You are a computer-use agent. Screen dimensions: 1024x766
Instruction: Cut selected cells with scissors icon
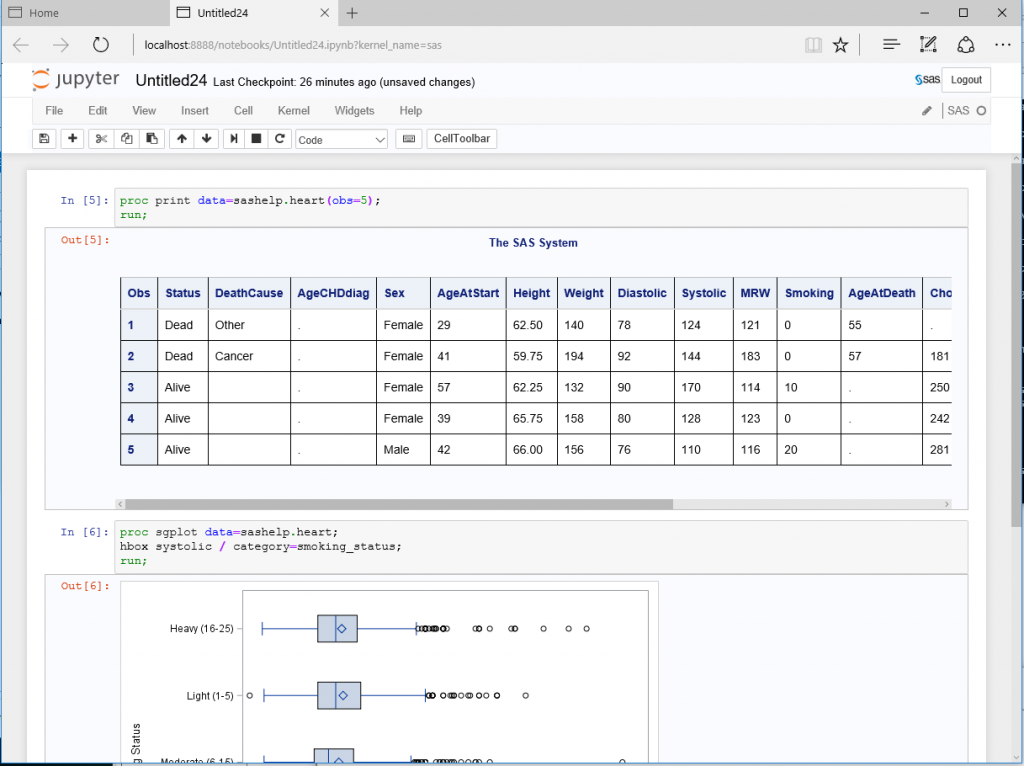pos(101,139)
